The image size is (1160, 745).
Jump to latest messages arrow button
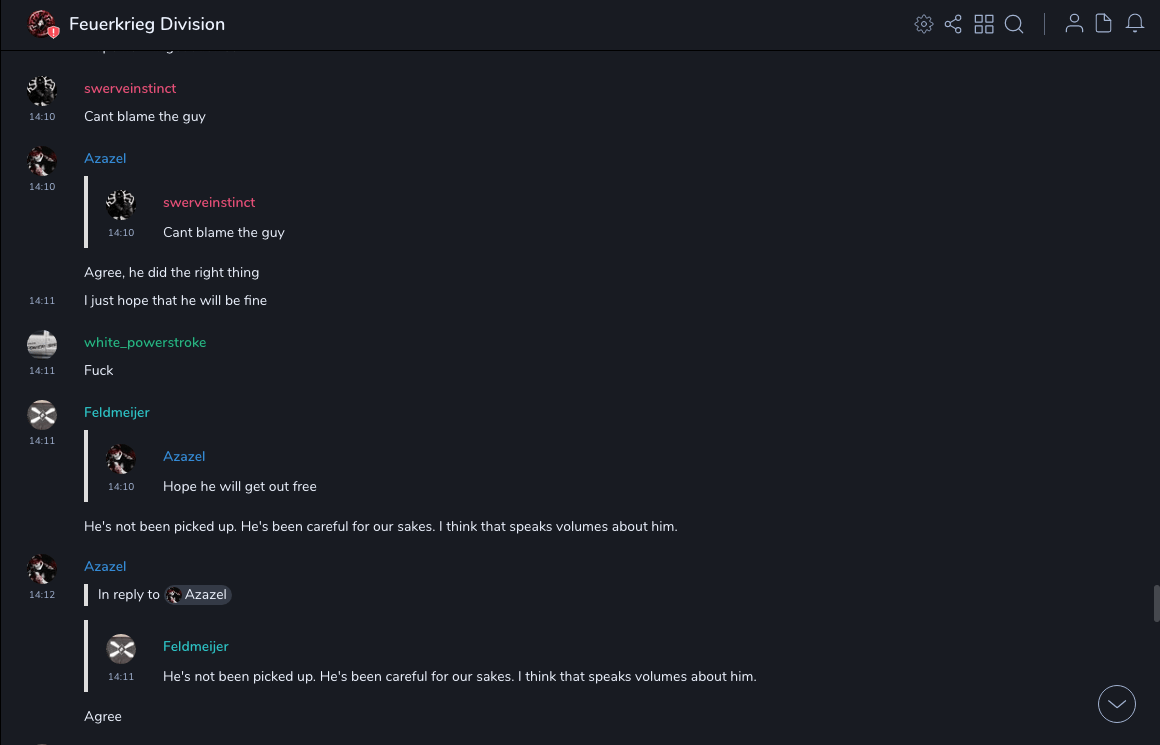[1117, 704]
